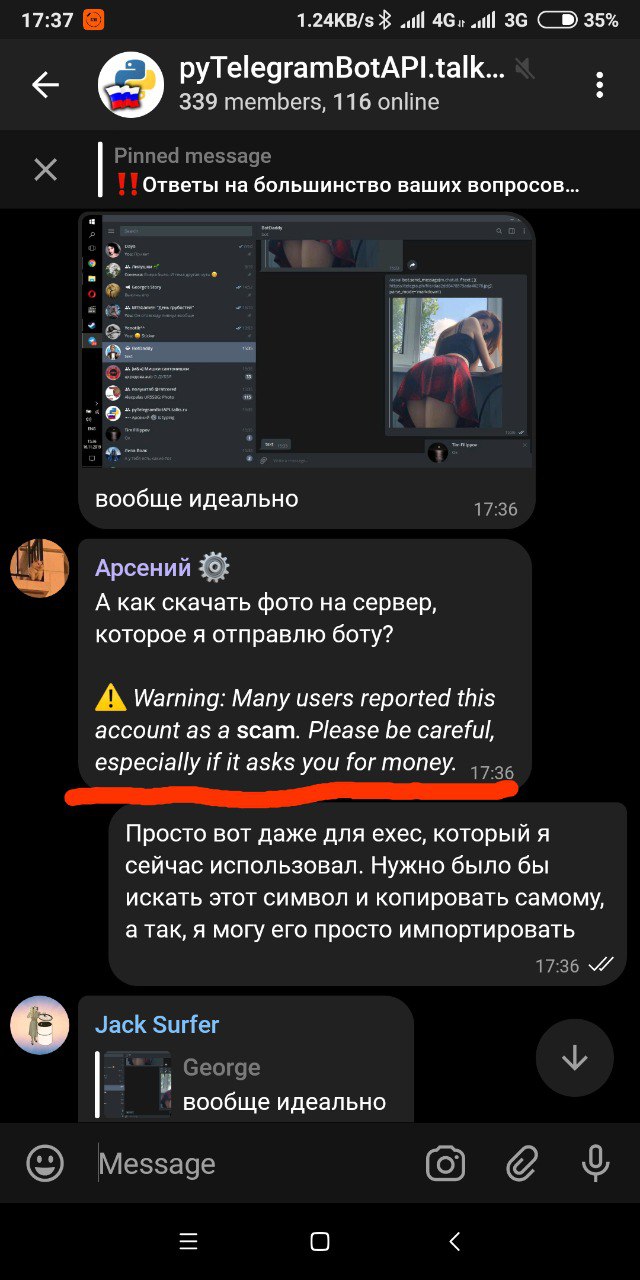Start voice recording with microphone icon
The height and width of the screenshot is (1280, 640).
point(595,1163)
